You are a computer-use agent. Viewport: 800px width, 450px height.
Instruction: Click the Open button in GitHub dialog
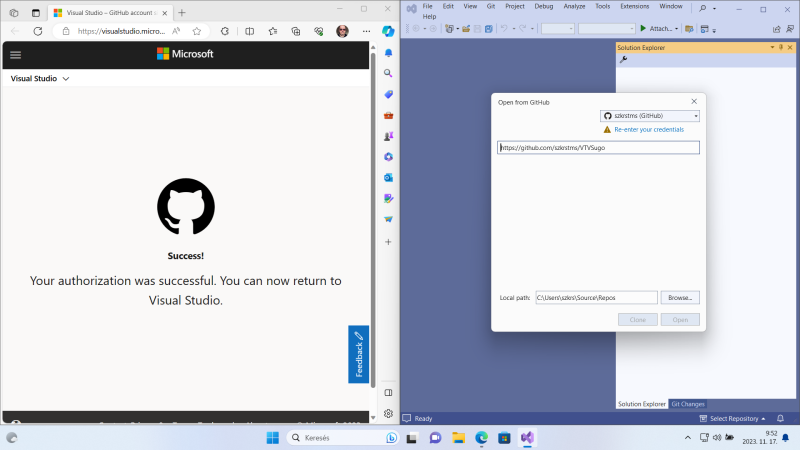click(x=680, y=320)
